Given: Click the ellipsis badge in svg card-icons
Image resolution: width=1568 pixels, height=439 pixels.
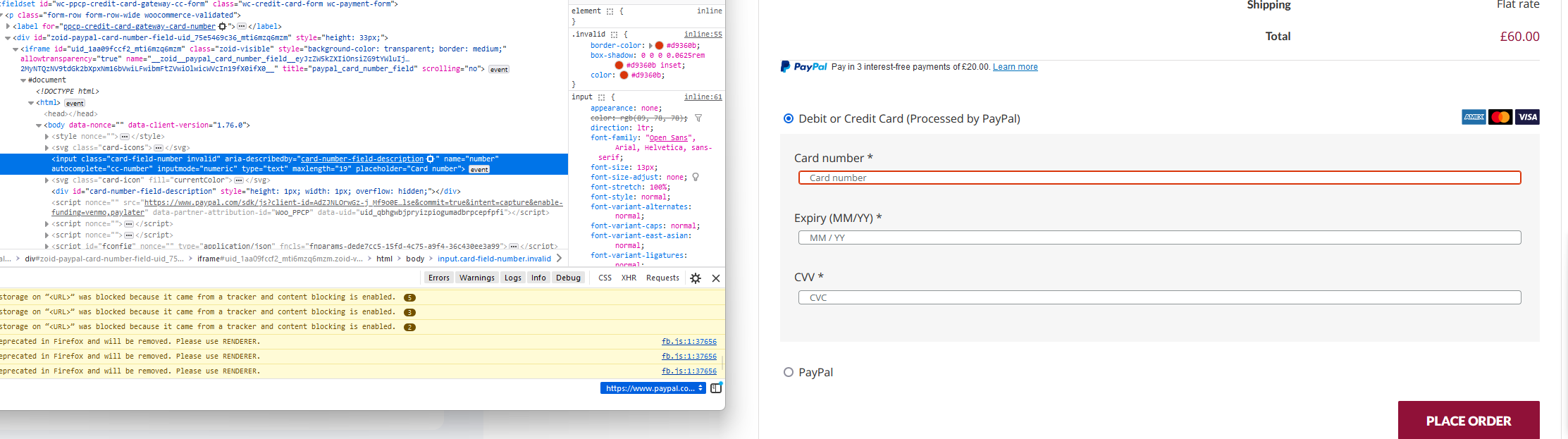Looking at the screenshot, I should click(159, 148).
